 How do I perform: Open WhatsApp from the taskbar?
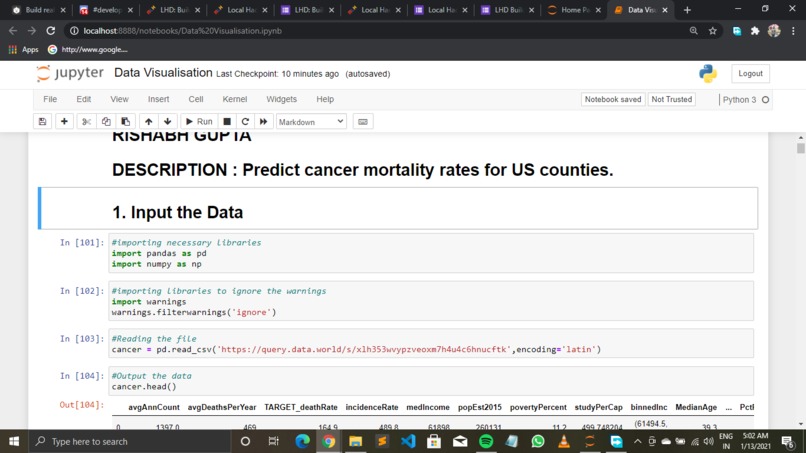[538, 441]
